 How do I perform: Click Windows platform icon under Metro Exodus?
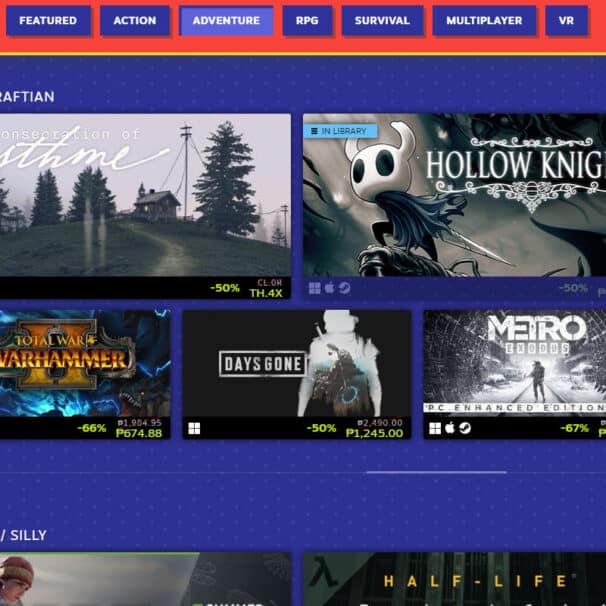coord(435,428)
